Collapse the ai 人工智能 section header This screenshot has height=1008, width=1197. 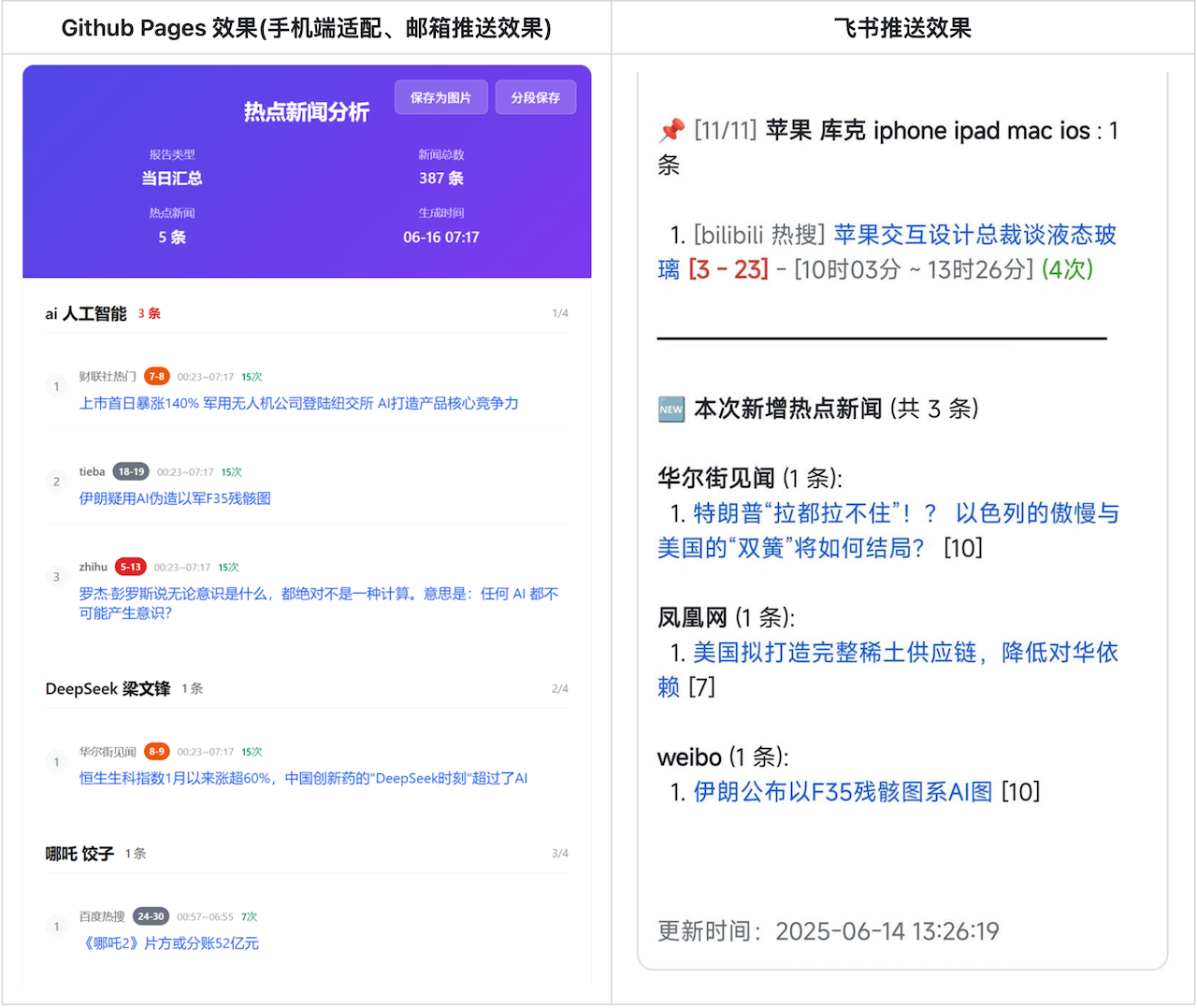click(86, 313)
